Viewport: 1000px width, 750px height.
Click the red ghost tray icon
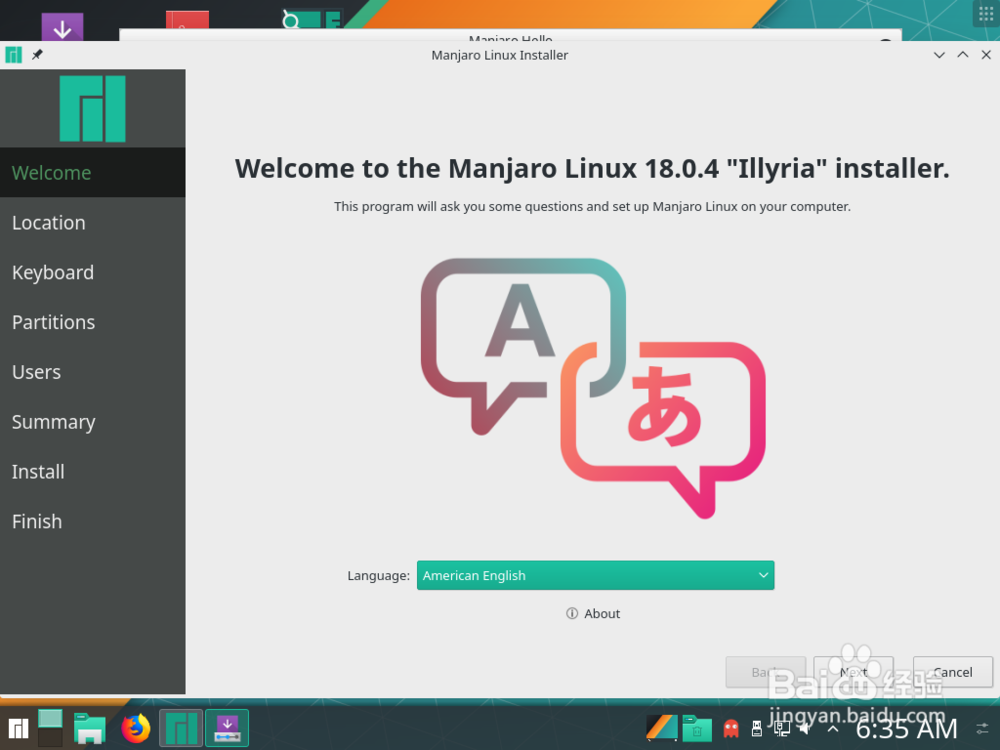click(731, 728)
